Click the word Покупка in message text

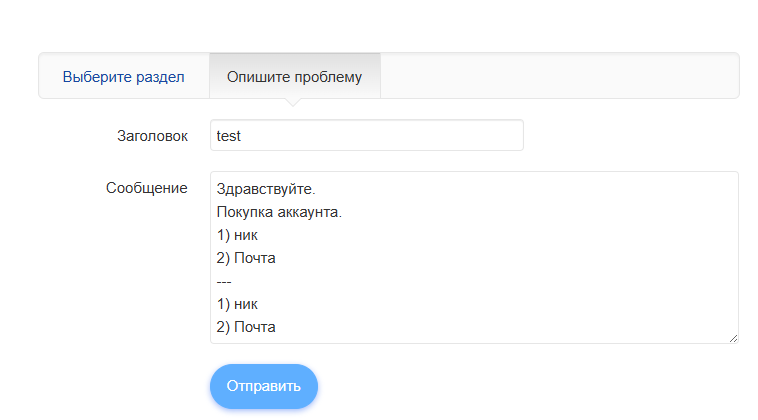pos(245,212)
